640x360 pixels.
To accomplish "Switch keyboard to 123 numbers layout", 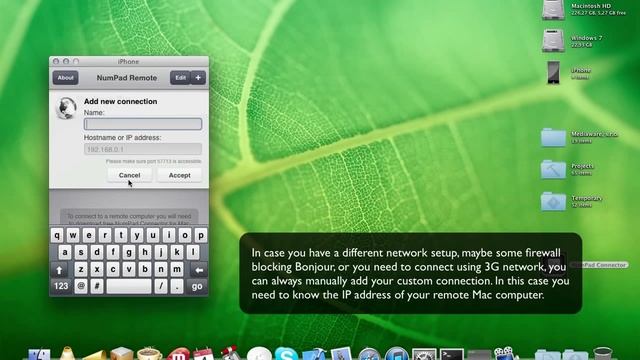I will coord(61,286).
